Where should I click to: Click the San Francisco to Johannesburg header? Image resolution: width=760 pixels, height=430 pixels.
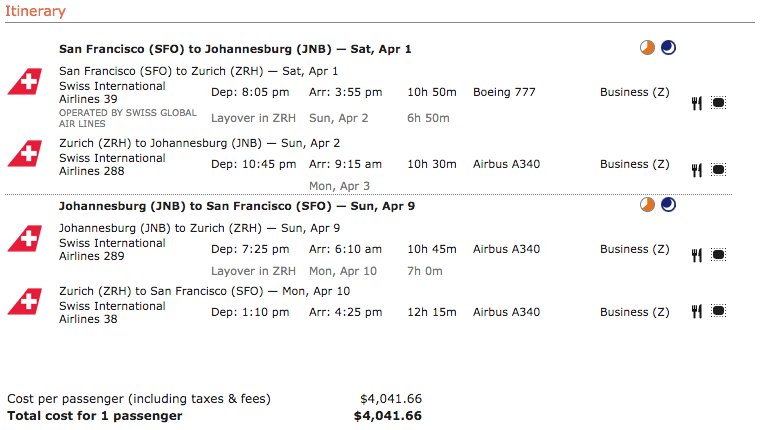tap(235, 49)
